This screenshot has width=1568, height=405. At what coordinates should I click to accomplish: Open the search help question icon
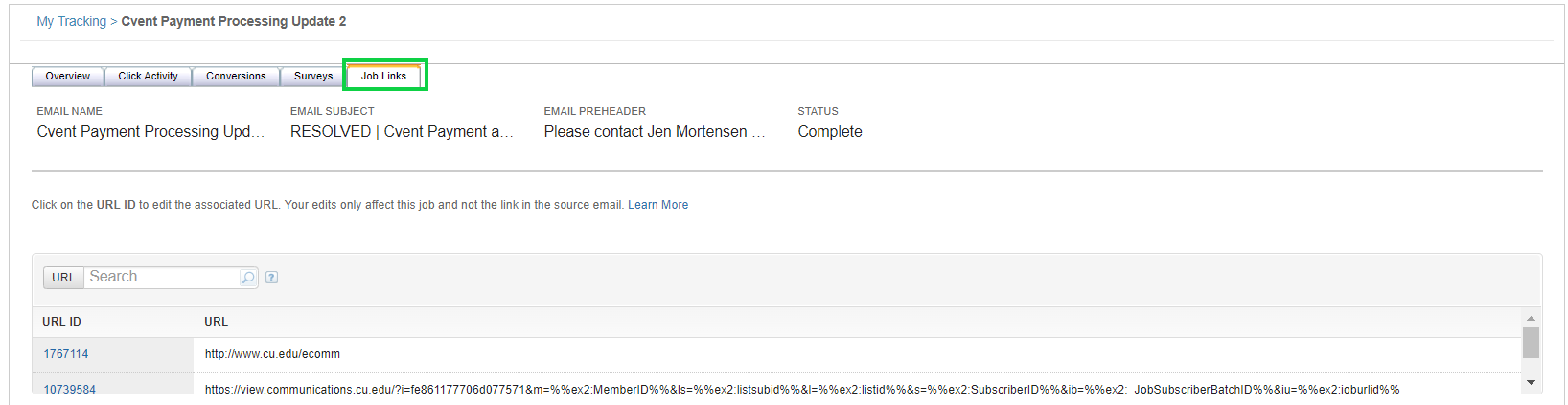click(x=272, y=278)
